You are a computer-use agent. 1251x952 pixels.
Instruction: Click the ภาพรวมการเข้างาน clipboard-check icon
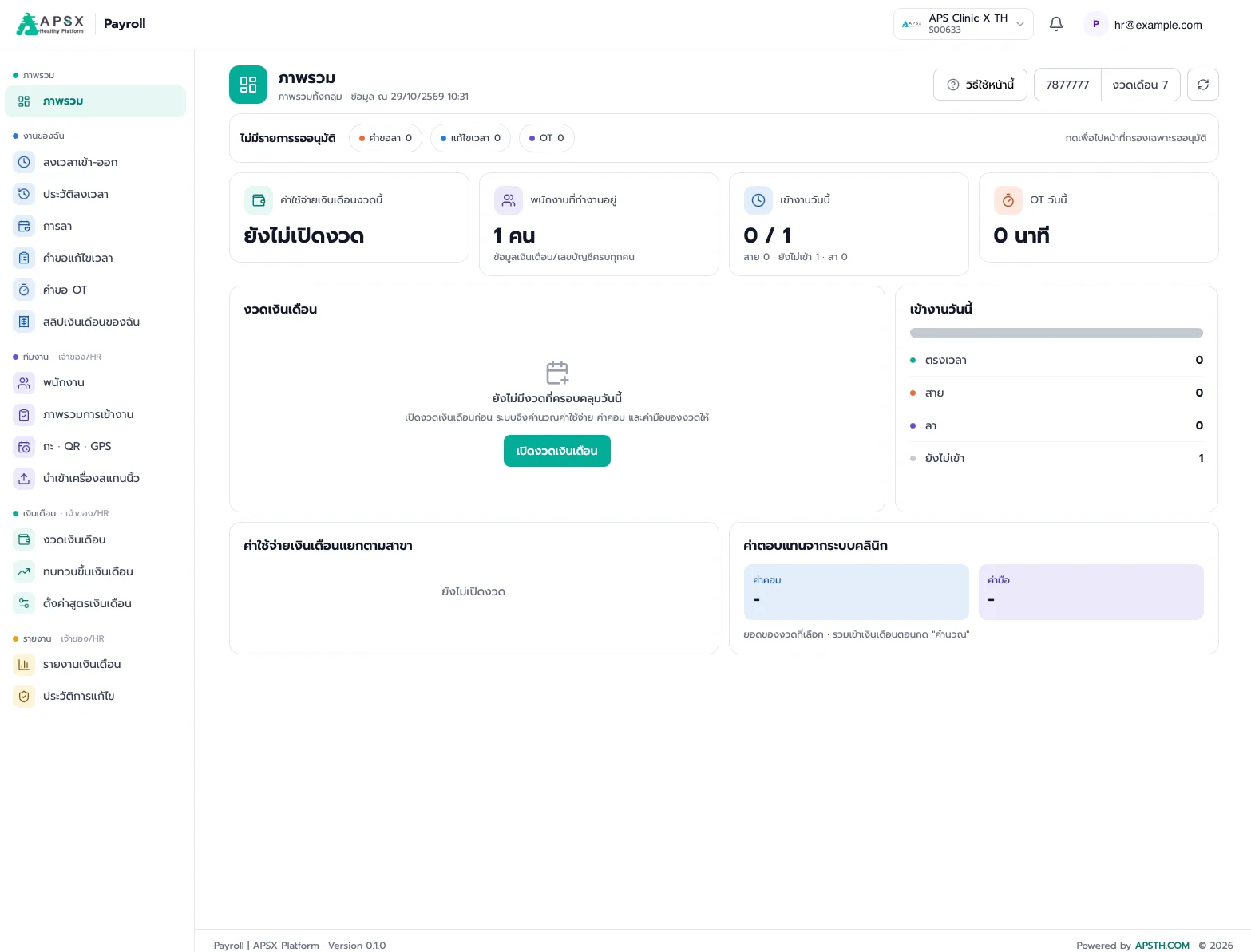tap(24, 414)
